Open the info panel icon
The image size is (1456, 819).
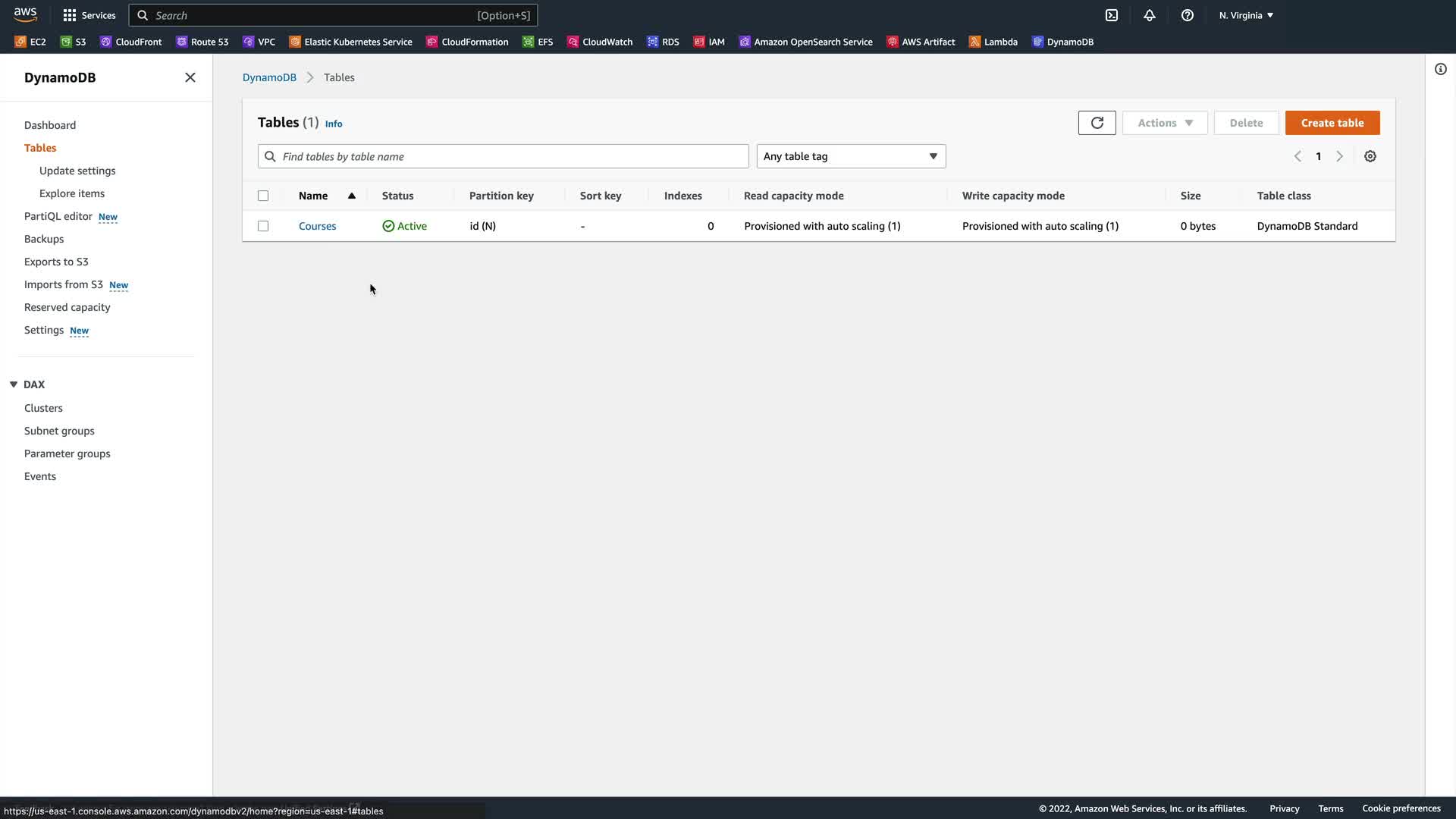1440,69
